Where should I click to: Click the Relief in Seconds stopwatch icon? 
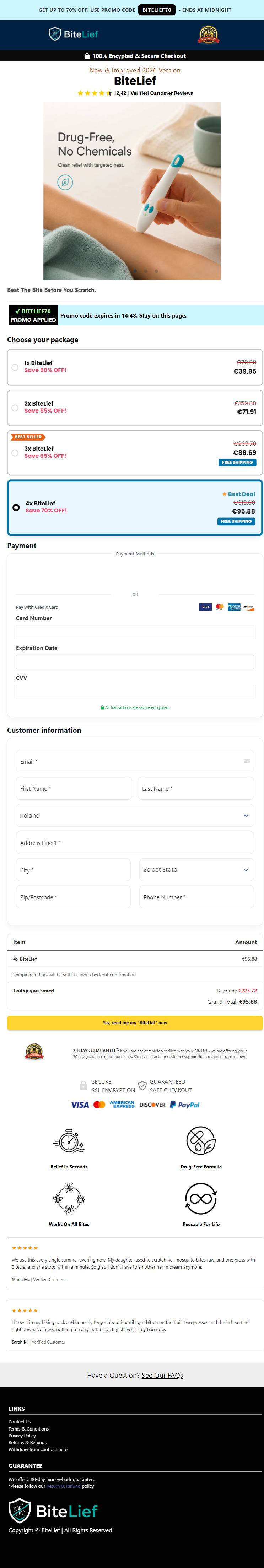tap(69, 1140)
